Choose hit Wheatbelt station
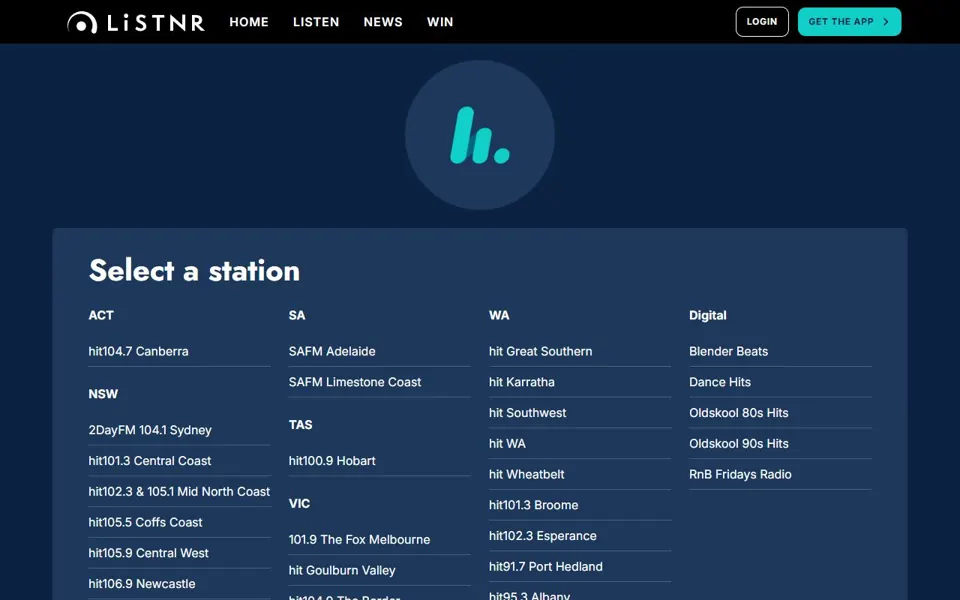This screenshot has height=600, width=960. pos(526,474)
